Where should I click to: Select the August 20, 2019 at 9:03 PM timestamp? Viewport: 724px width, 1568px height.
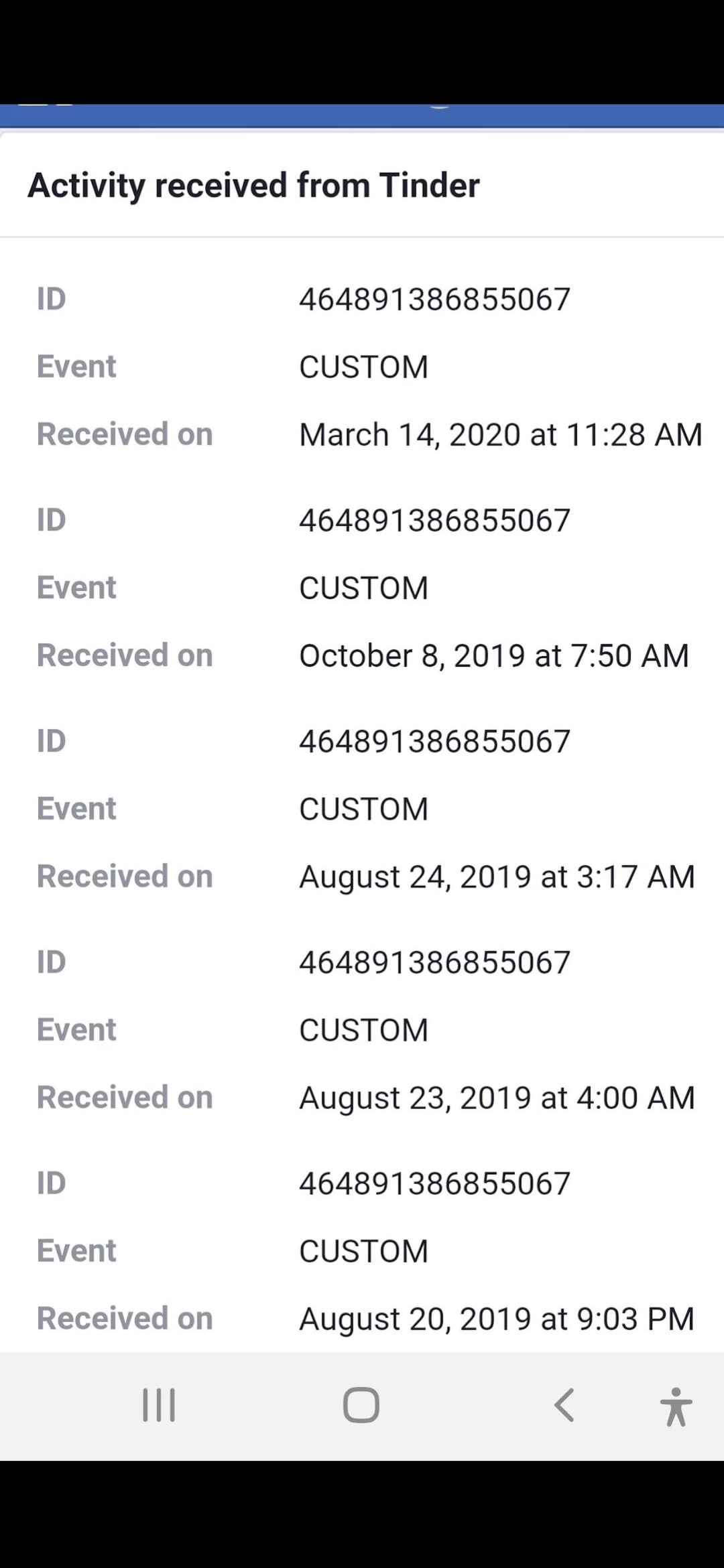(497, 1319)
